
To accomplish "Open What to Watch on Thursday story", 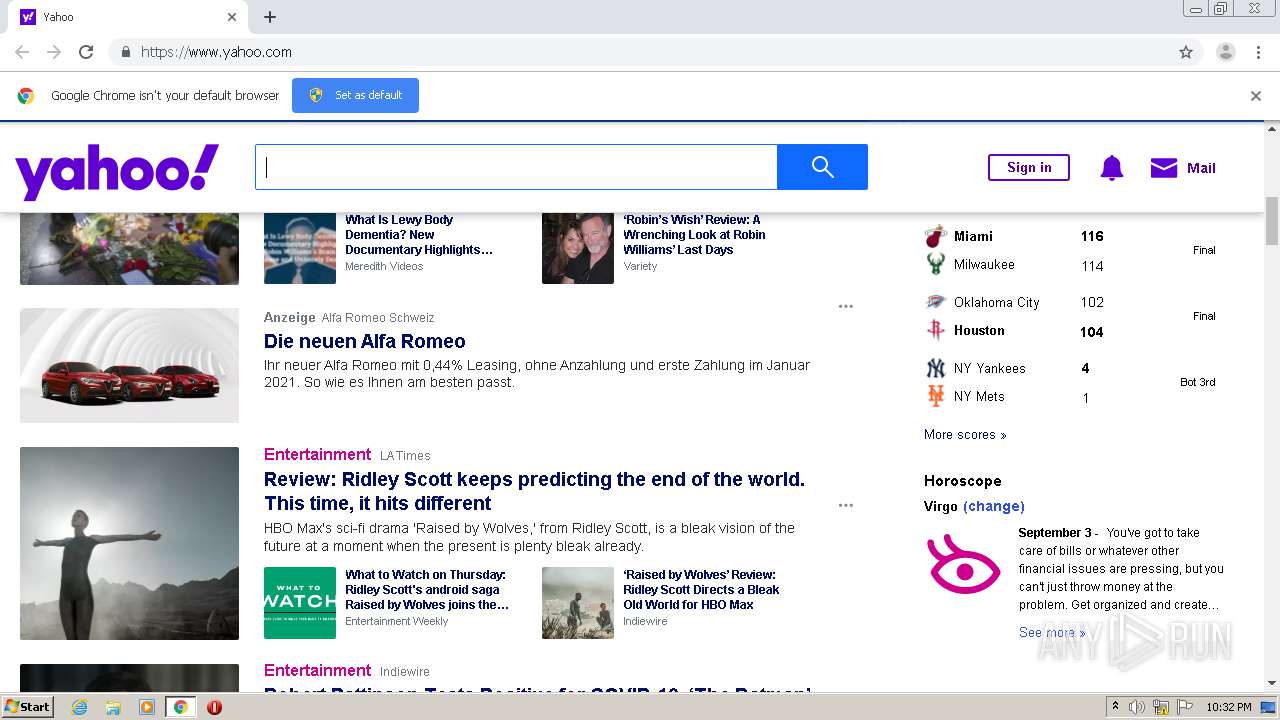I will [427, 589].
